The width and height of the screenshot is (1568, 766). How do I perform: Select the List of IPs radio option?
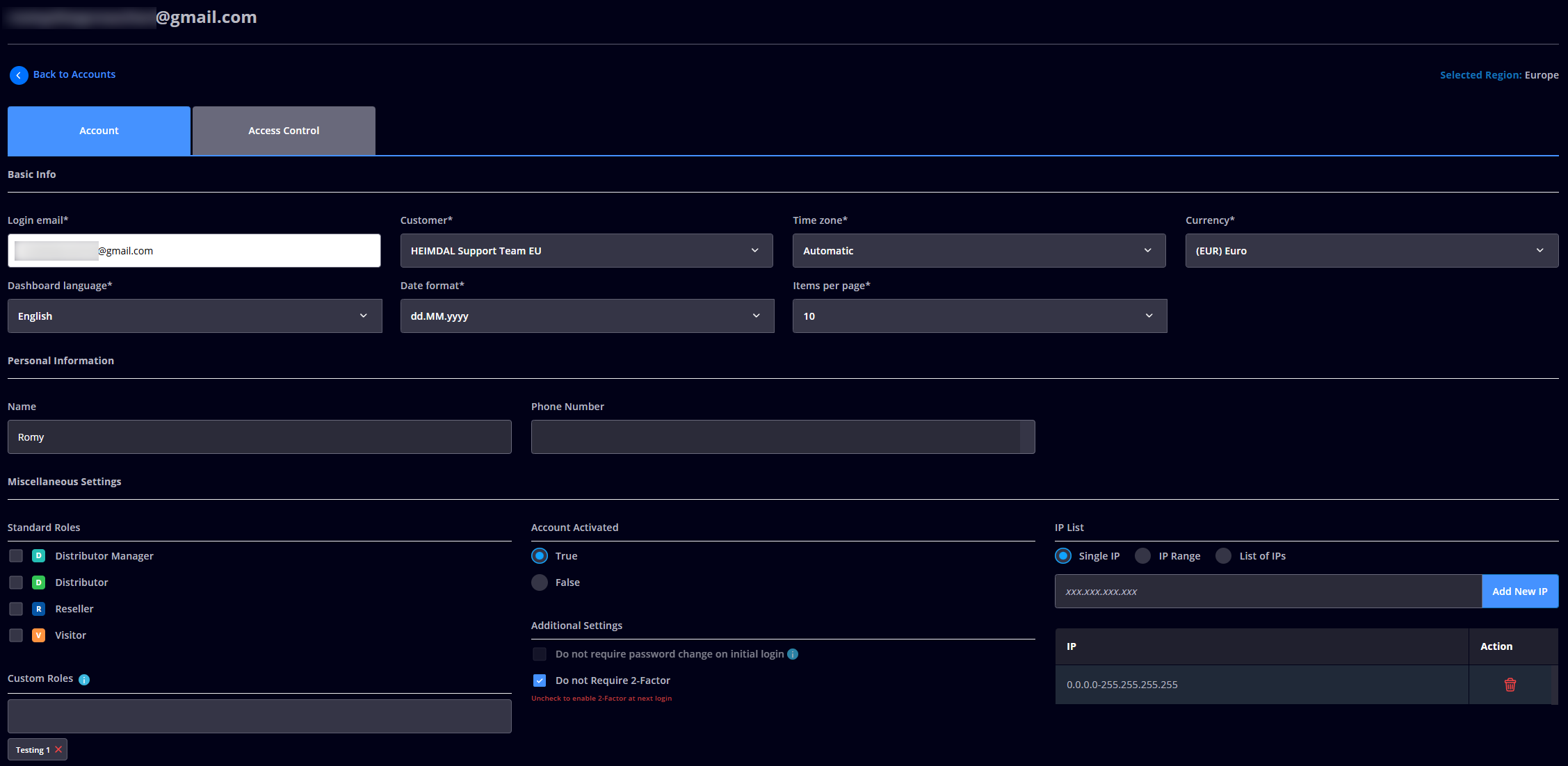coord(1224,556)
